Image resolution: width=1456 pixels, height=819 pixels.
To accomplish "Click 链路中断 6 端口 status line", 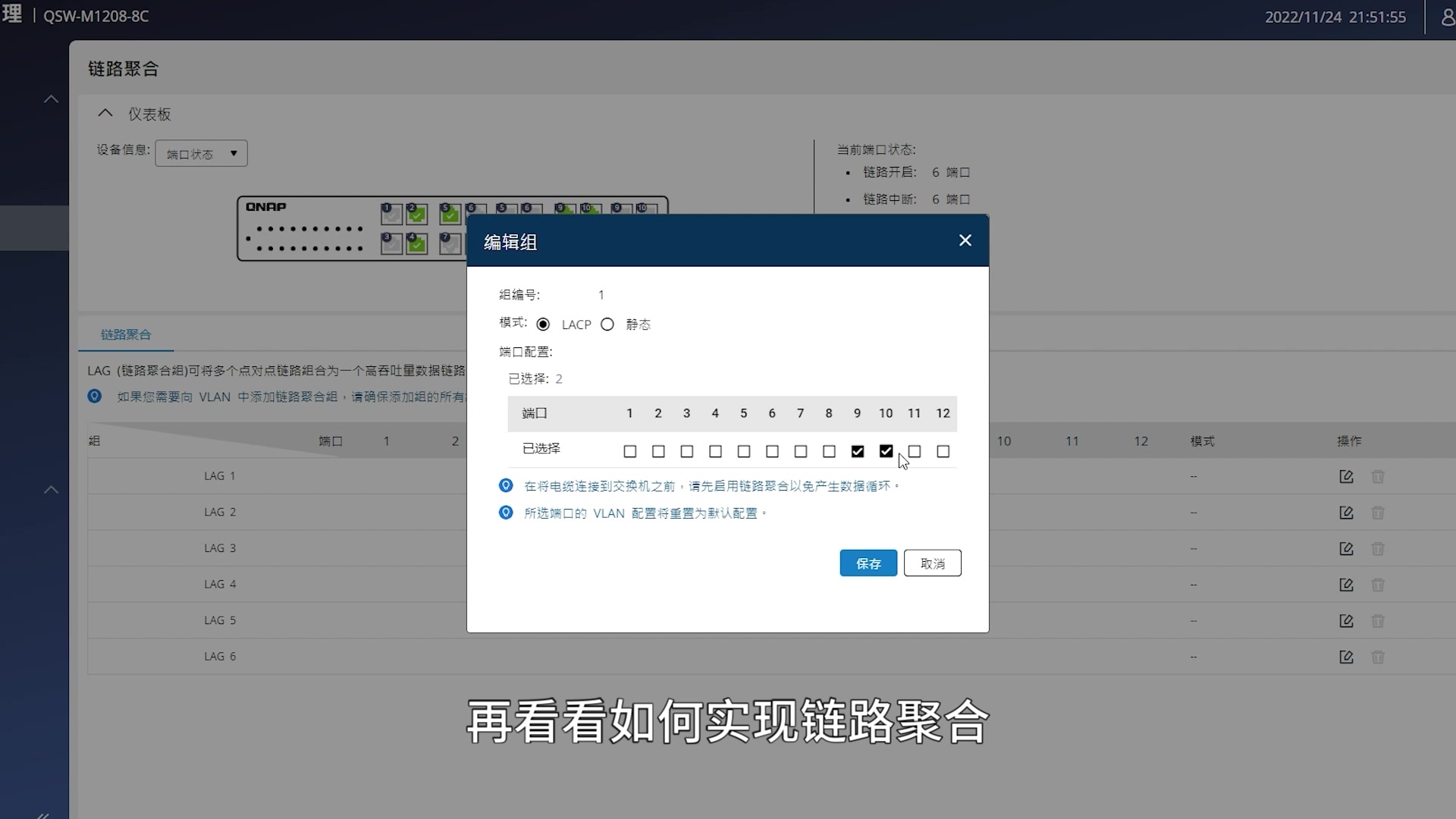I will (916, 199).
